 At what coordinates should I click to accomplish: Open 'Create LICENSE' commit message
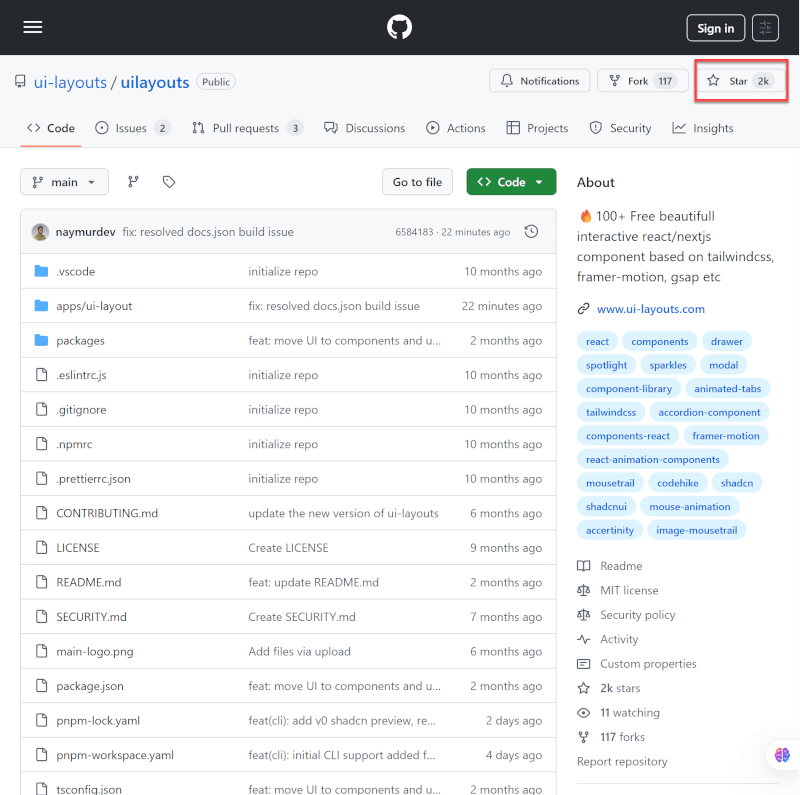click(288, 548)
